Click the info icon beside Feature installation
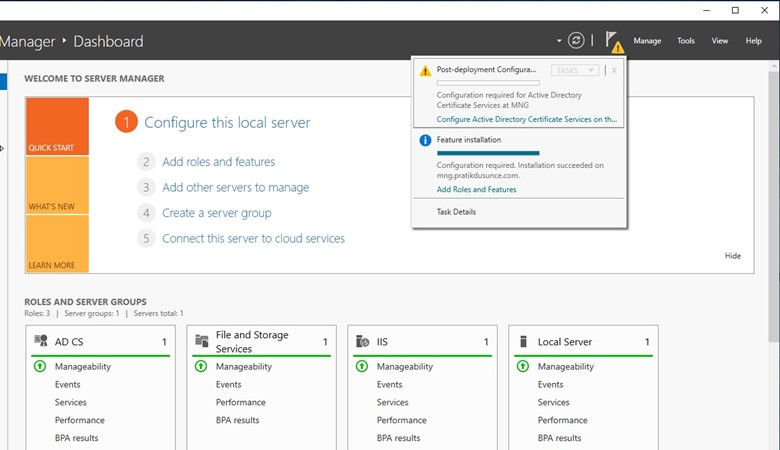The width and height of the screenshot is (780, 450). click(x=425, y=140)
